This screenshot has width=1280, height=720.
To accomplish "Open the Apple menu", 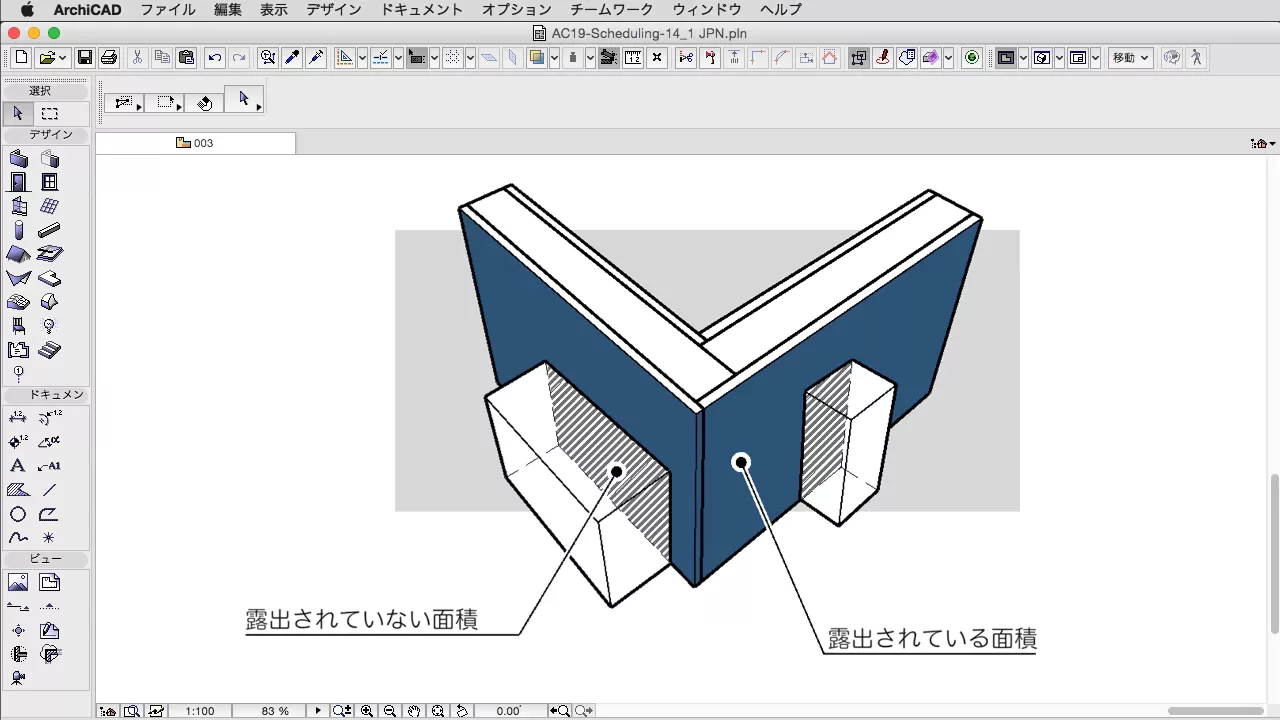I will coord(27,10).
